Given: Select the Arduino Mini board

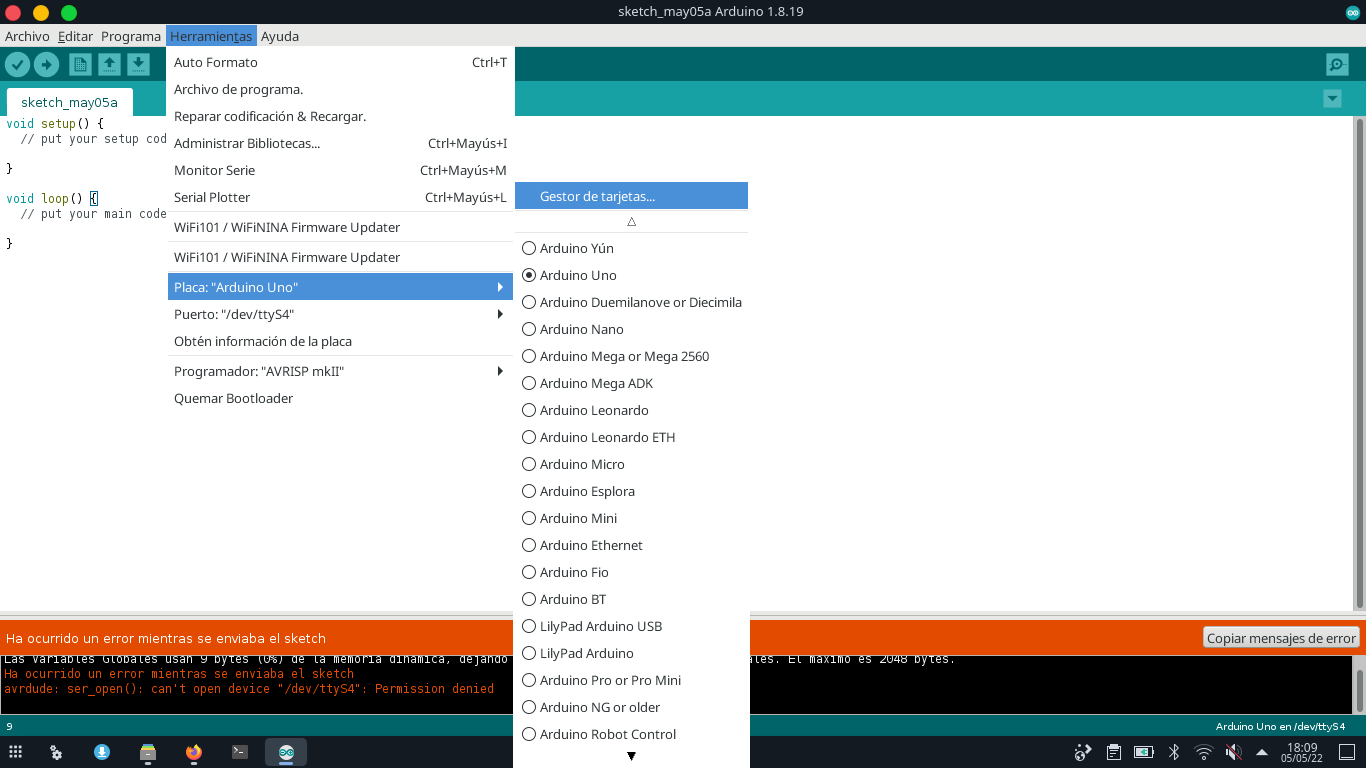Looking at the screenshot, I should [631, 518].
